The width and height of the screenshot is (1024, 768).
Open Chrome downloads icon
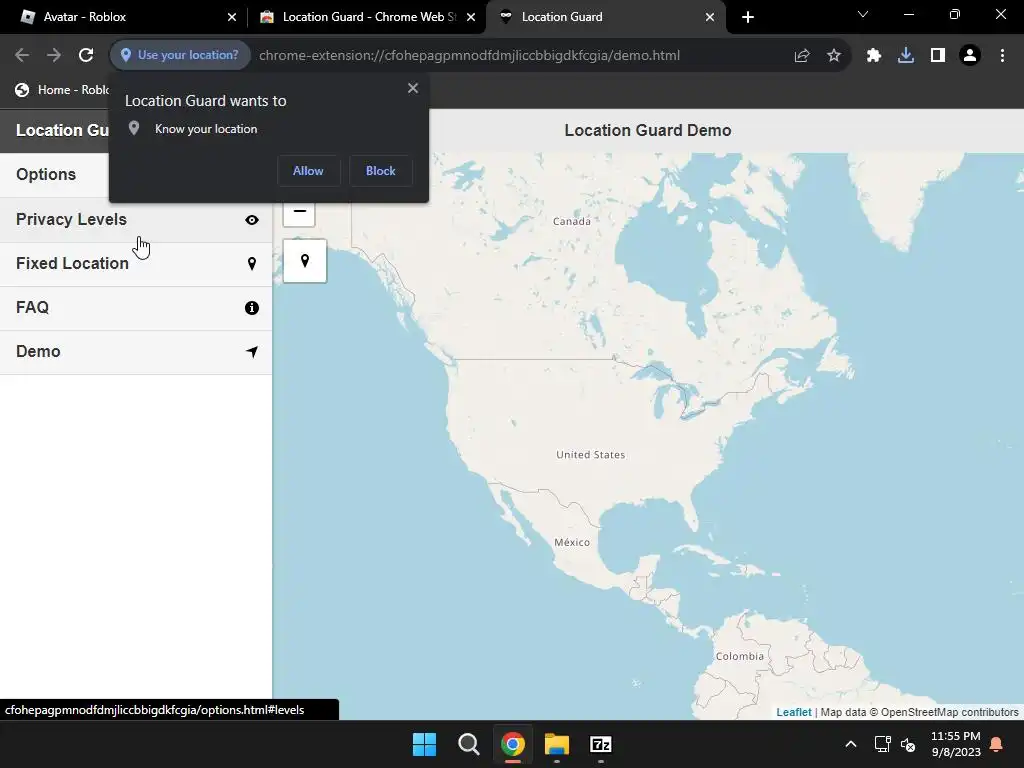pyautogui.click(x=906, y=56)
